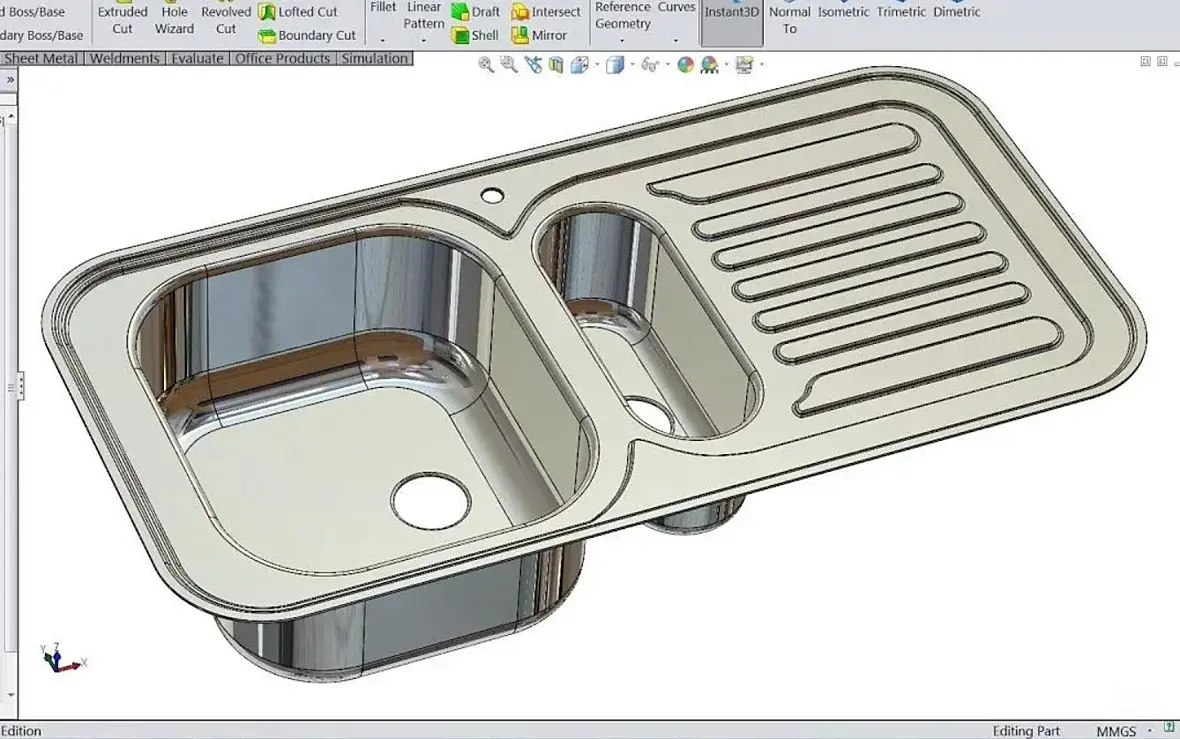Select the Shell feature icon
The width and height of the screenshot is (1180, 739).
coord(461,35)
